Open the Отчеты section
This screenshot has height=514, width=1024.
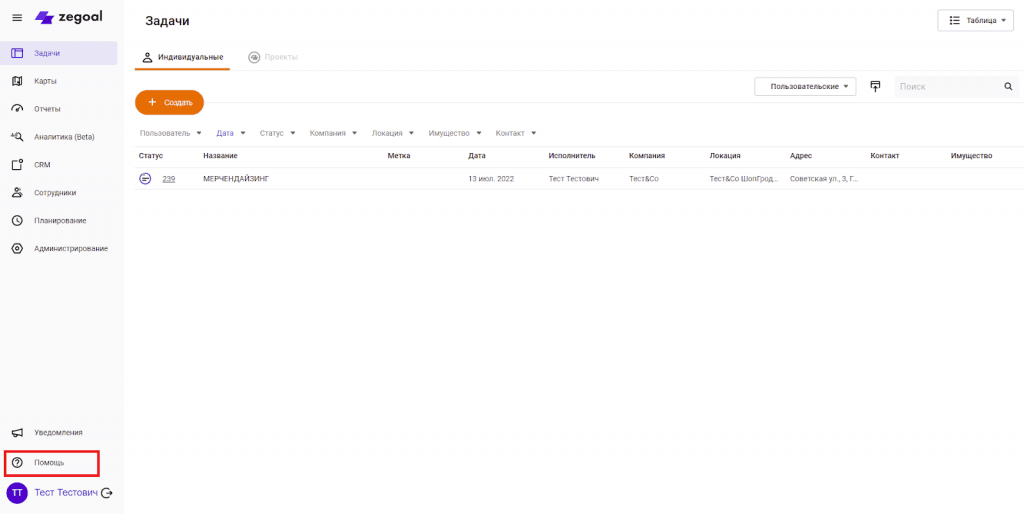(x=47, y=109)
